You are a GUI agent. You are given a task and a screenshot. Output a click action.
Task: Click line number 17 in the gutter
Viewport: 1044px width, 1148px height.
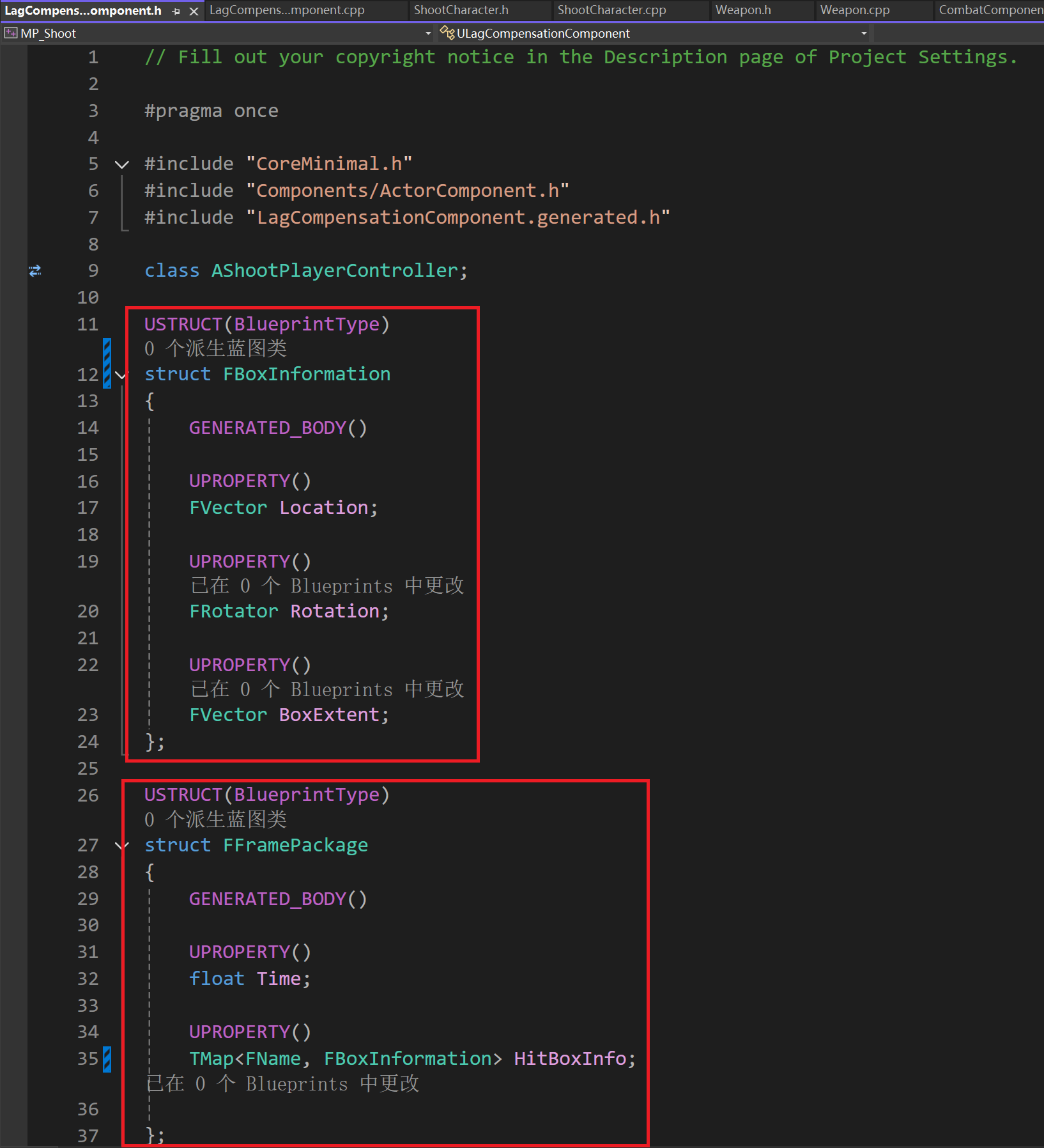(x=88, y=508)
